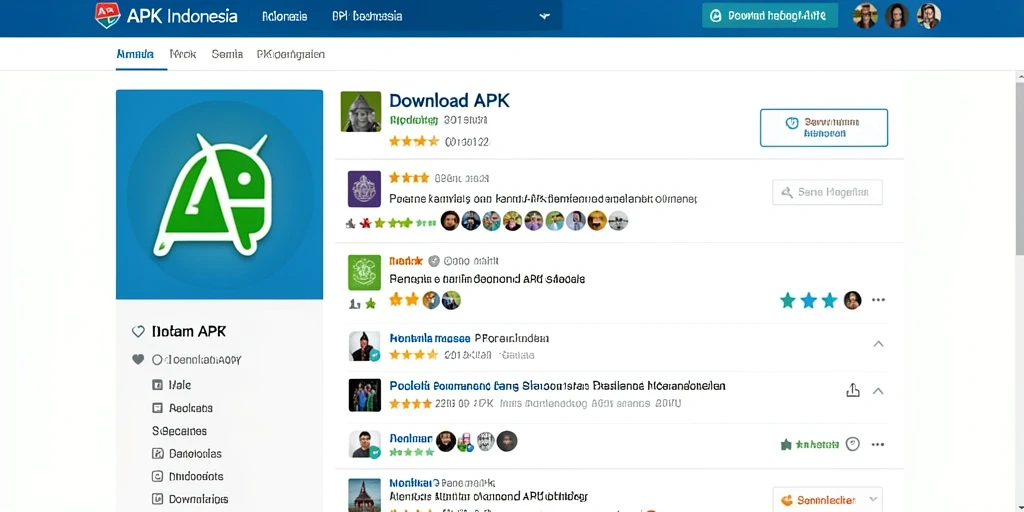Open the Download APK title link
Viewport: 1024px width, 512px height.
coord(449,101)
